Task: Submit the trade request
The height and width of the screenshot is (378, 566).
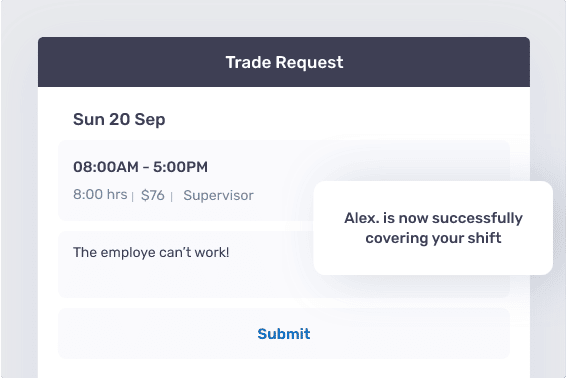Action: click(x=284, y=334)
